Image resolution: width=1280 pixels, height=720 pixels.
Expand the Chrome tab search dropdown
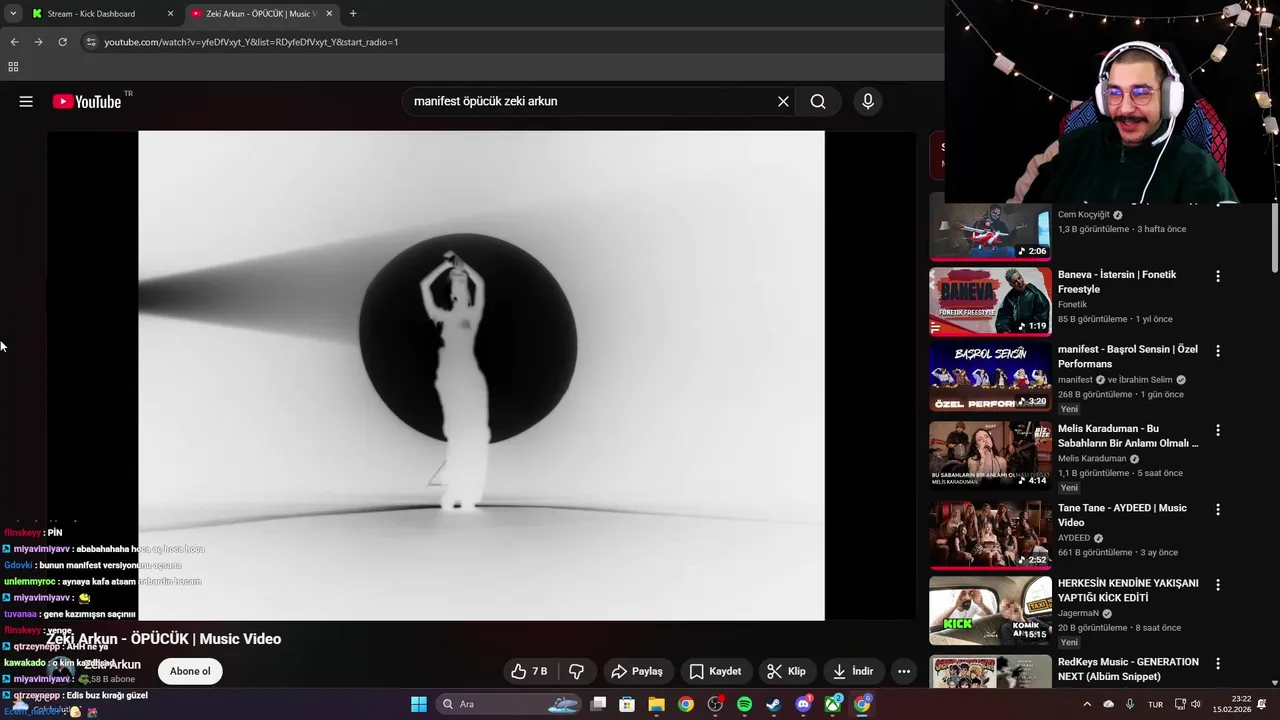tap(12, 14)
